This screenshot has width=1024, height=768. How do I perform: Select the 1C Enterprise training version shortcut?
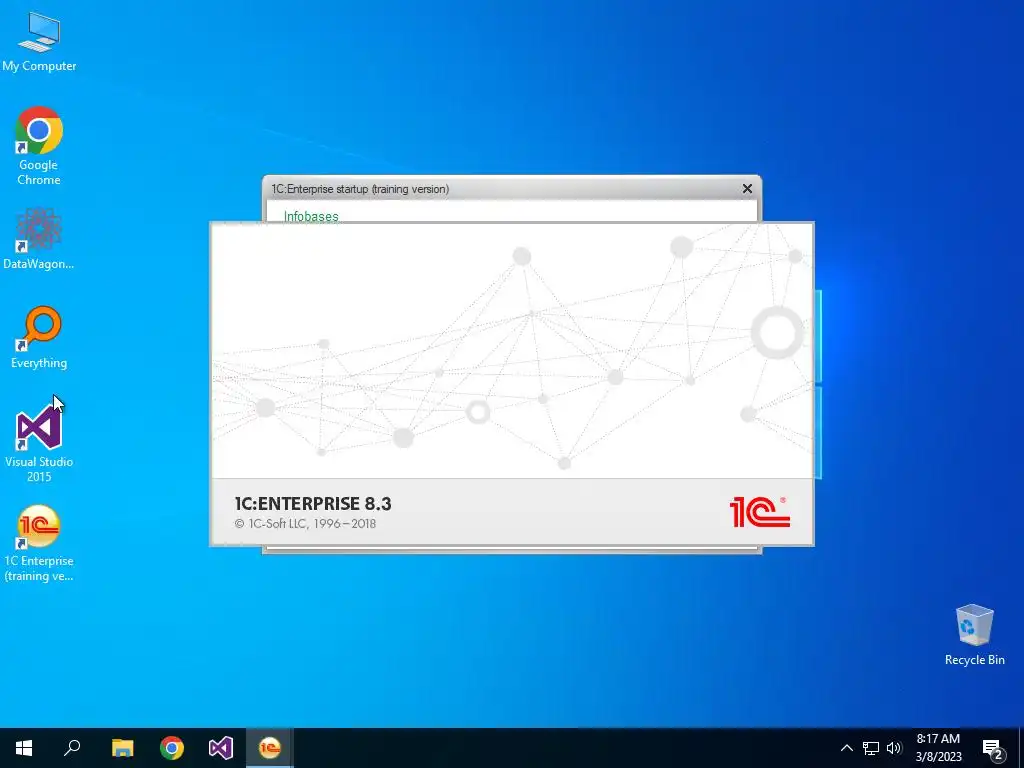point(39,543)
